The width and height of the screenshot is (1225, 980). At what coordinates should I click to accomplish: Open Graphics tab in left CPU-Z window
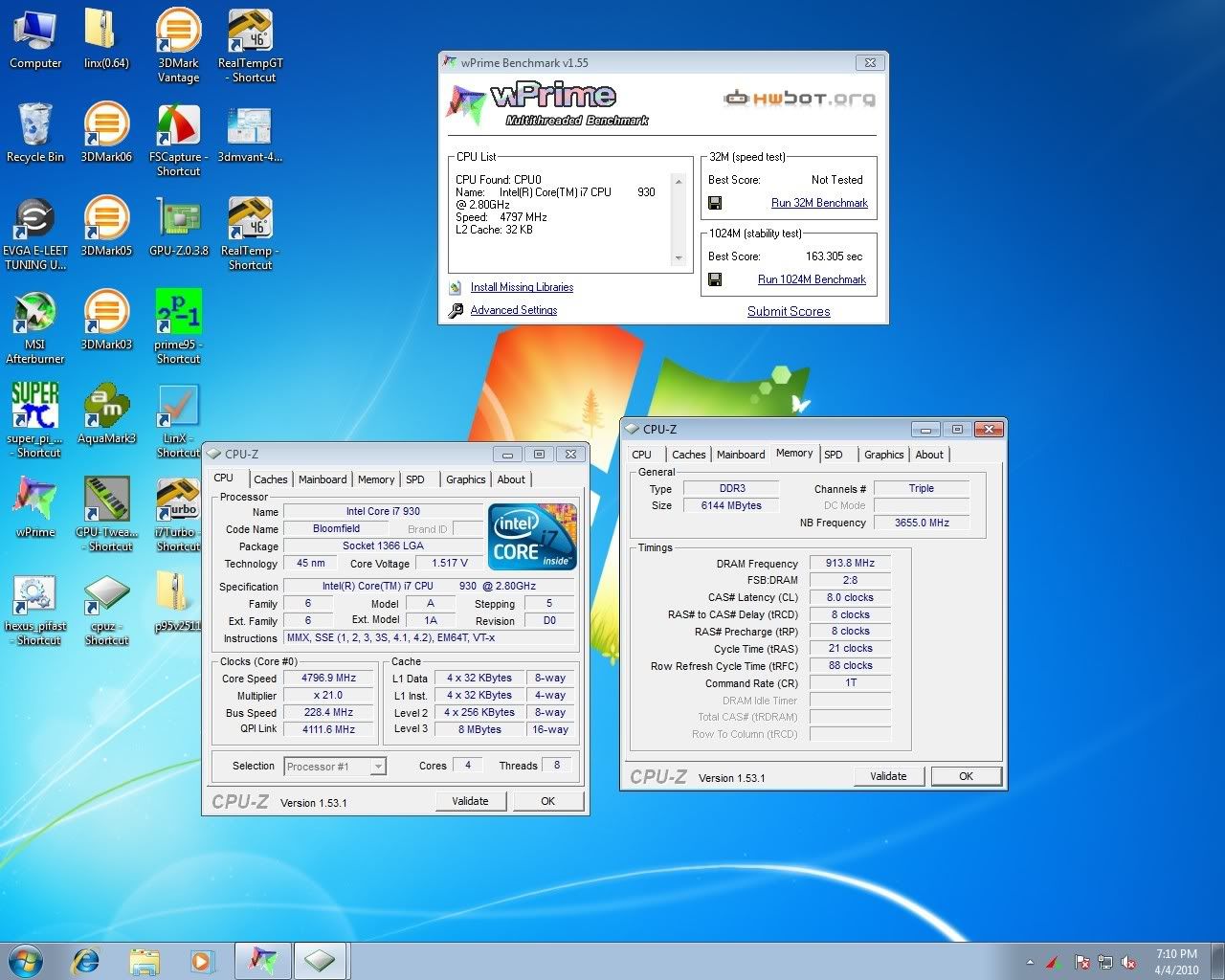[466, 479]
